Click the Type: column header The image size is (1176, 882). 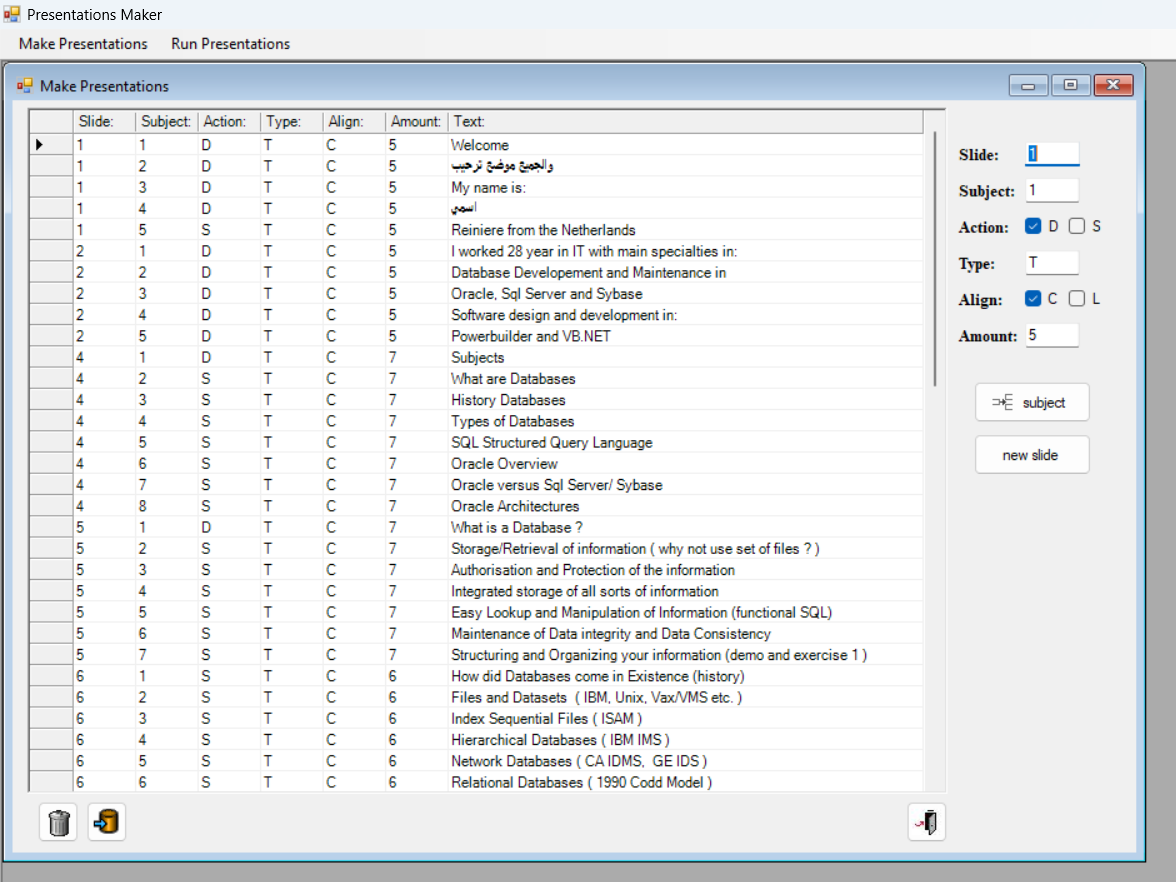tap(292, 122)
